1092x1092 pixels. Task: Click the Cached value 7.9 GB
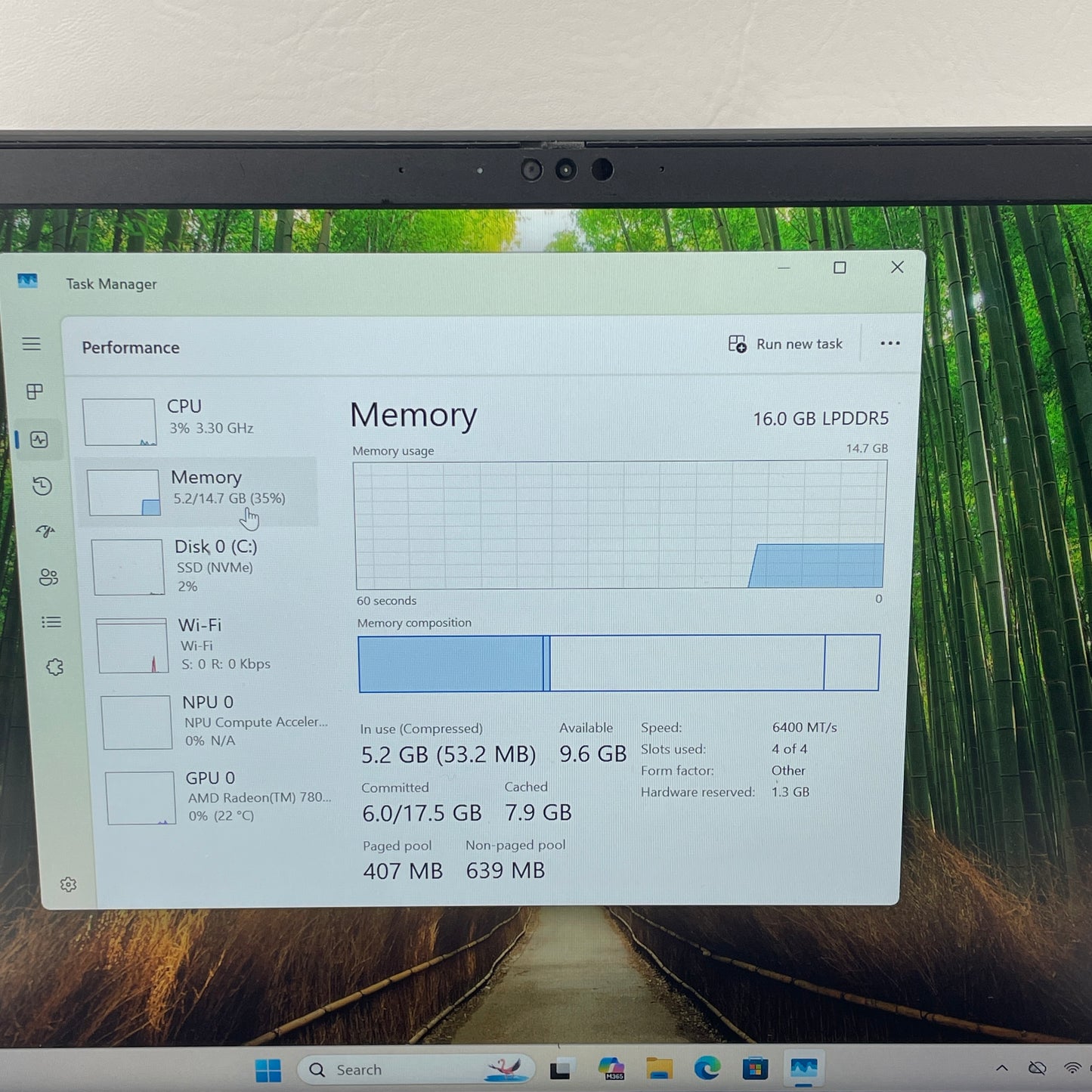pyautogui.click(x=538, y=812)
